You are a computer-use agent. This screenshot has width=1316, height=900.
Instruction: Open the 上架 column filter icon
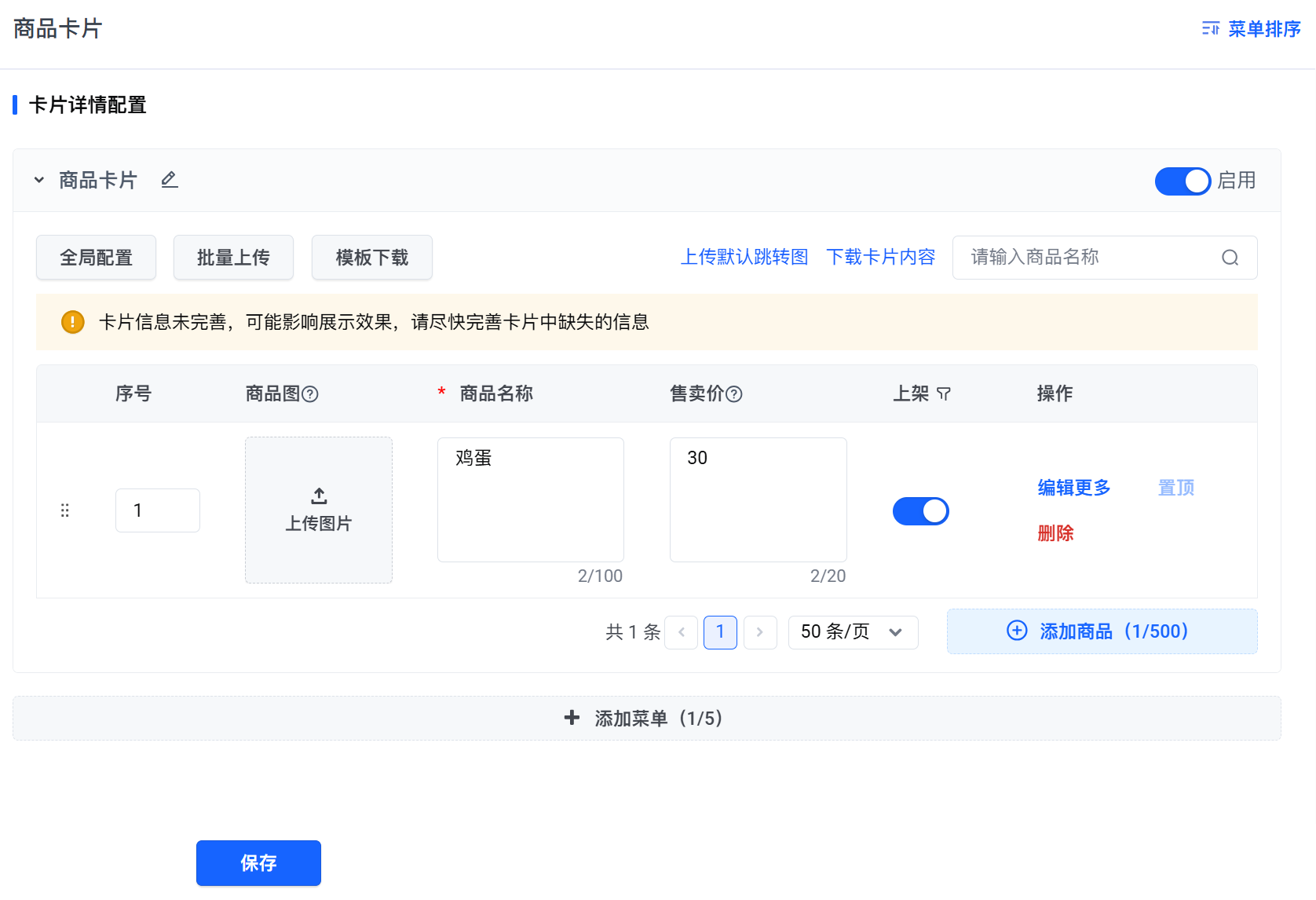[944, 394]
